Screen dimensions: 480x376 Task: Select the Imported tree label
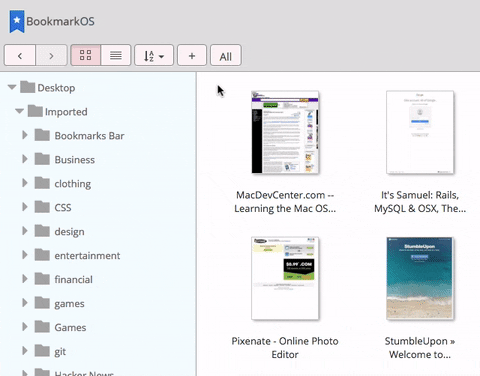pos(66,112)
